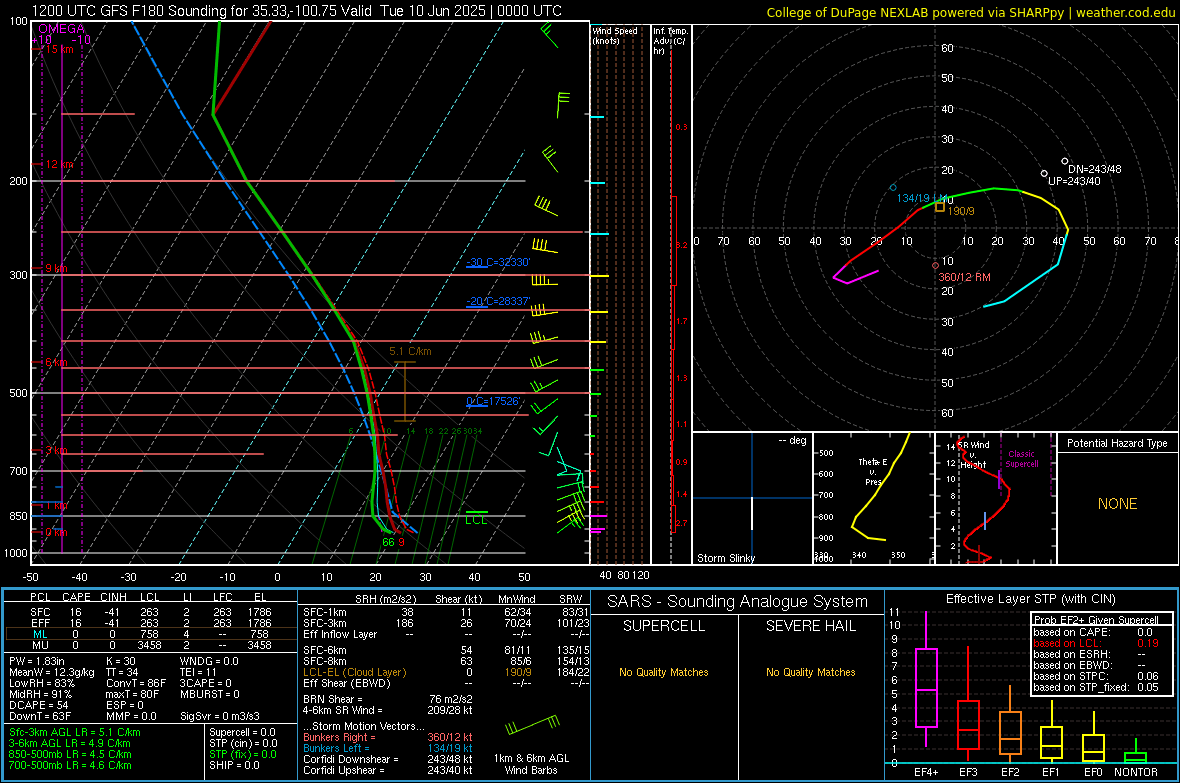This screenshot has height=783, width=1180.
Task: Click the DCAPE = 54 value
Action: [38, 705]
